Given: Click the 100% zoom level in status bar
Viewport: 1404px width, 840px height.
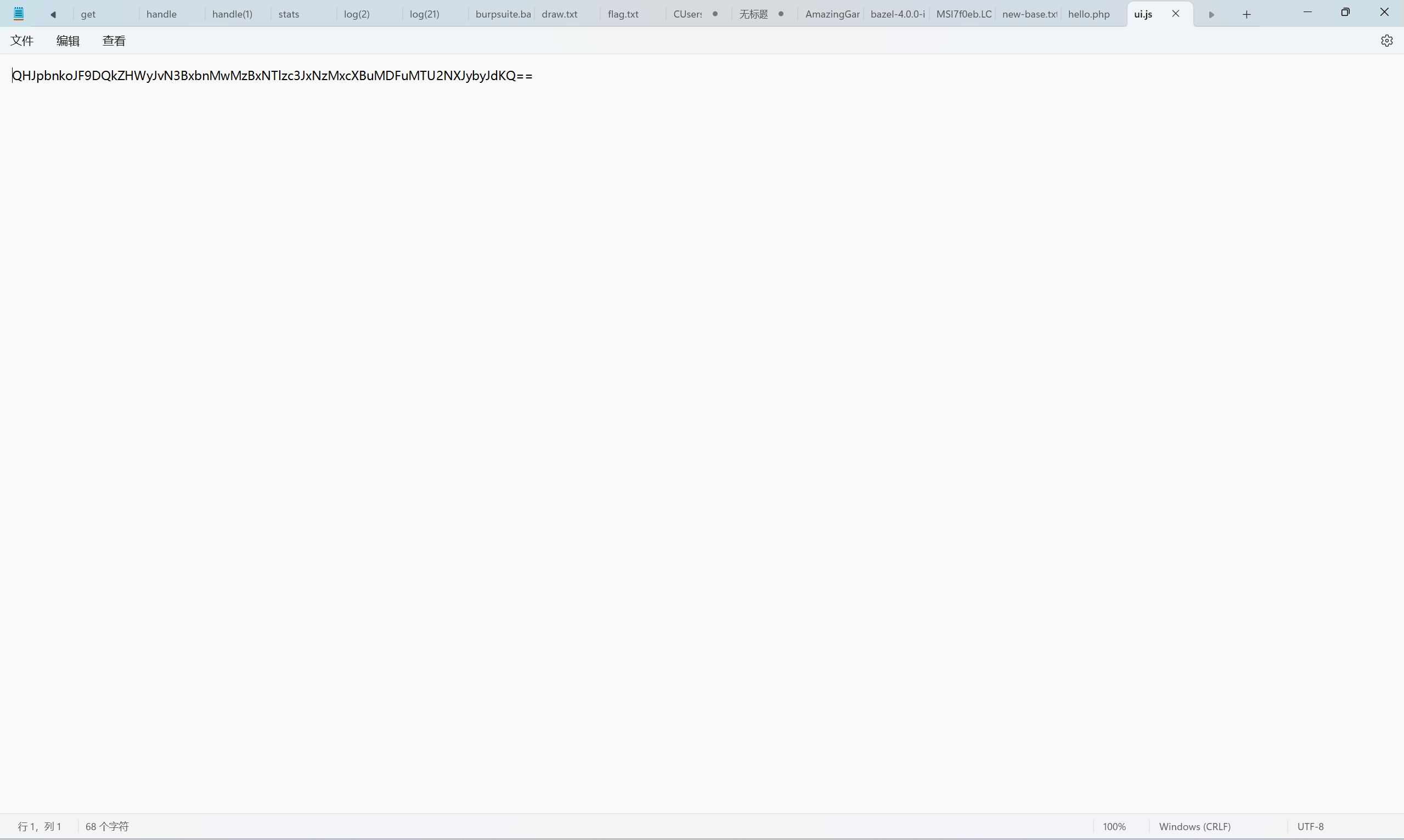Looking at the screenshot, I should pyautogui.click(x=1114, y=826).
